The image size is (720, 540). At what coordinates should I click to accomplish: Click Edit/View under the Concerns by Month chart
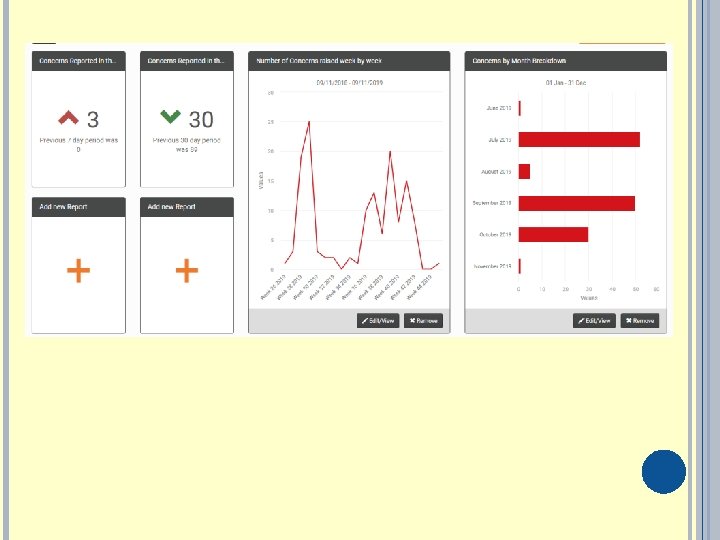(x=594, y=321)
